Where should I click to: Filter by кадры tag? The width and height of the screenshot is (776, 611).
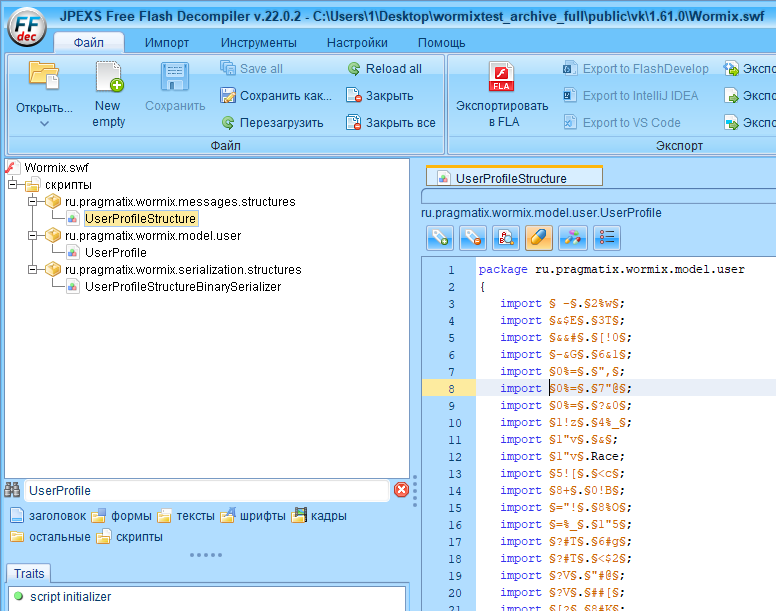coord(319,516)
